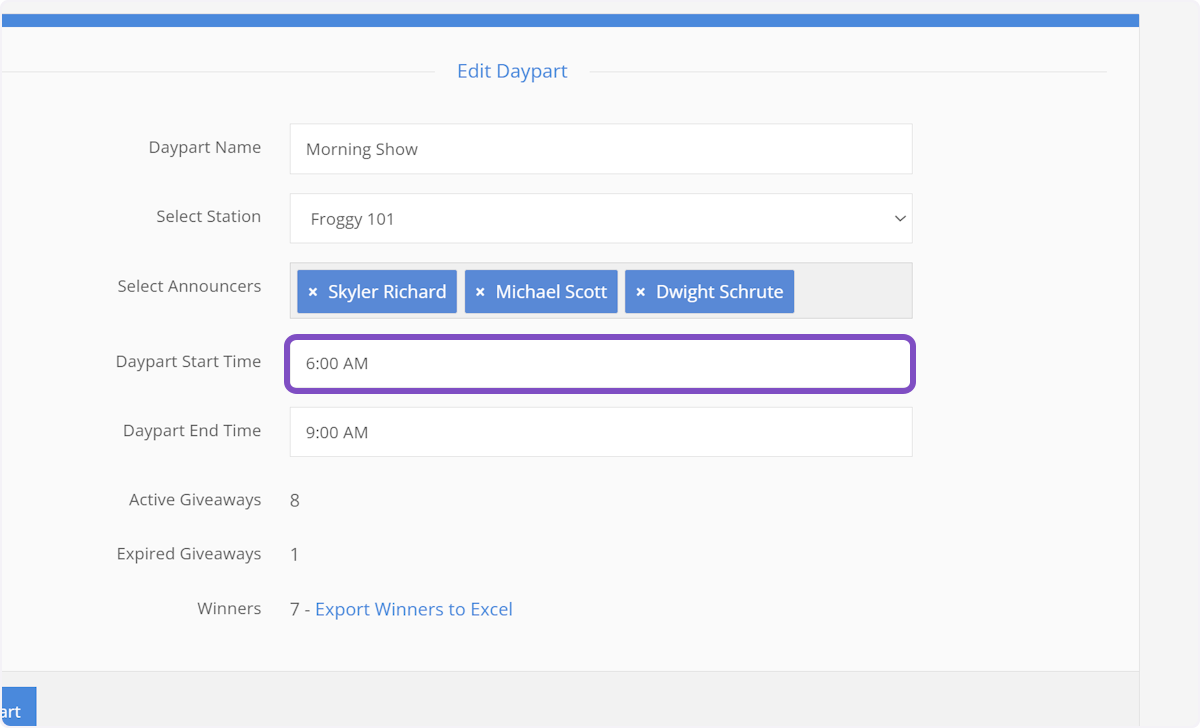Click empty space in Select Announcers field
This screenshot has height=728, width=1200.
click(852, 291)
